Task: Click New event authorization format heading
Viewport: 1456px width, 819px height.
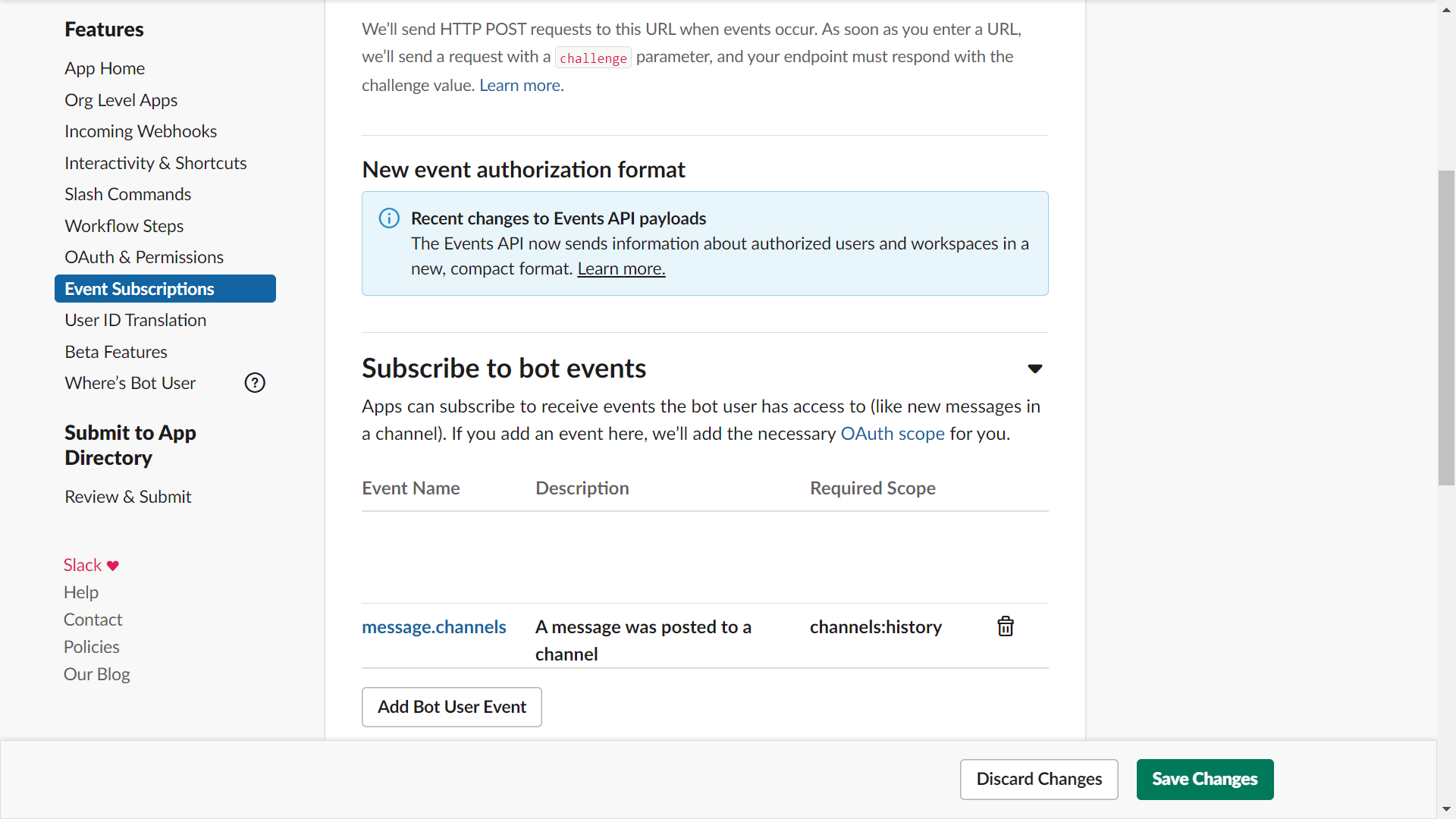Action: click(x=523, y=170)
